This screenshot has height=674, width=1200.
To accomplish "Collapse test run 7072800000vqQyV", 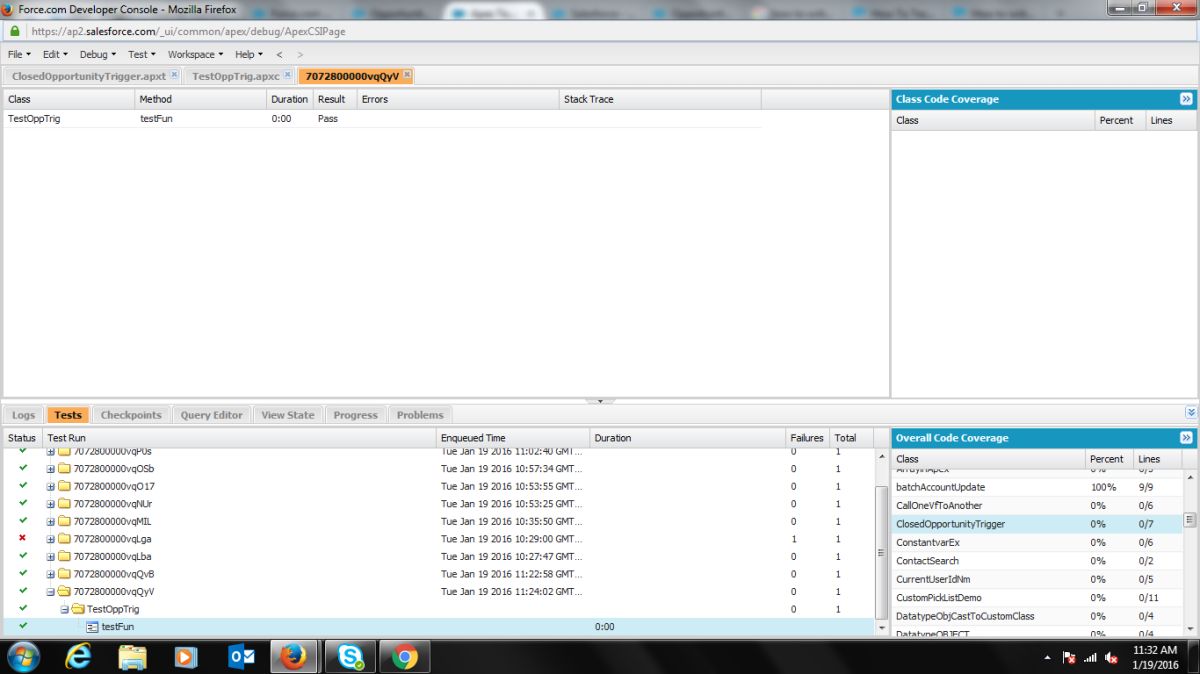I will 51,591.
